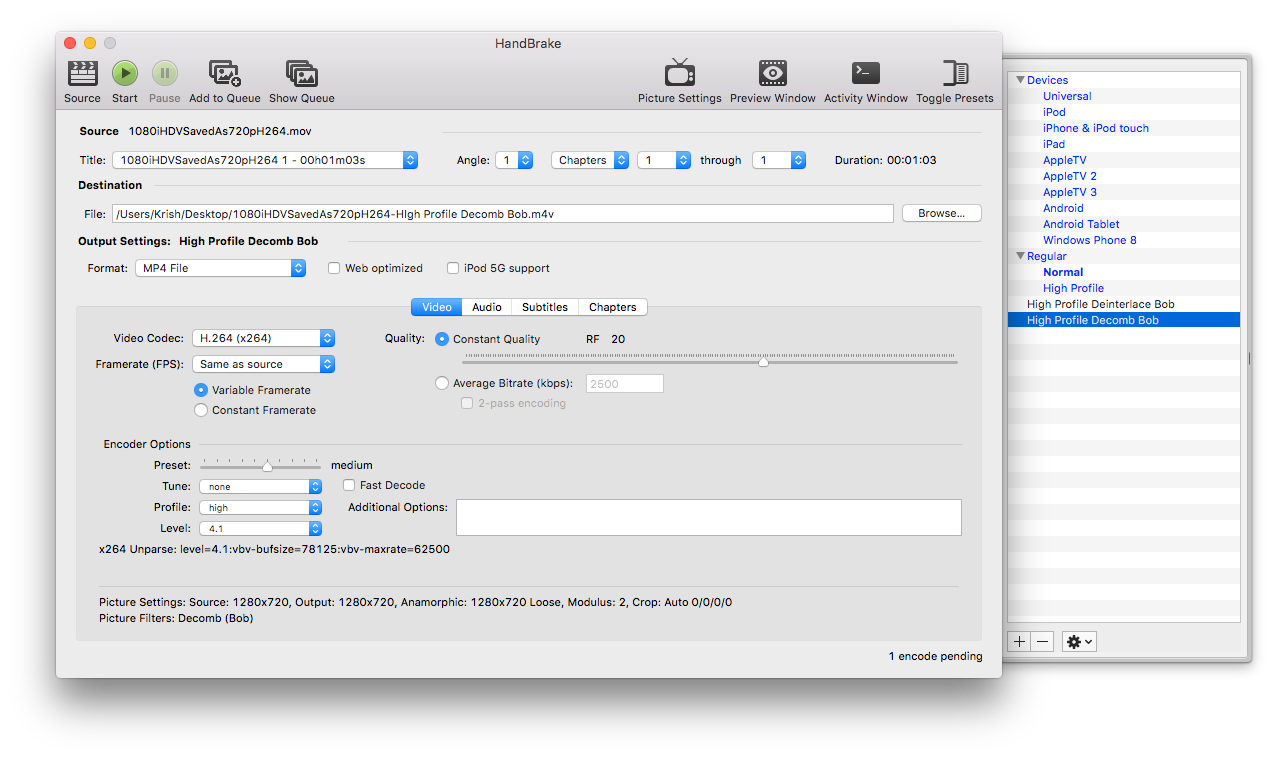Screen dimensions: 1269x758
Task: Open the Level 4.1 dropdown
Action: pyautogui.click(x=260, y=528)
